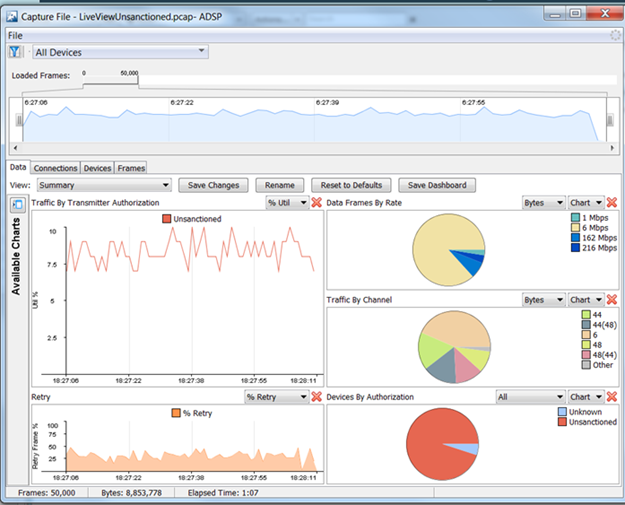Click the 6:27:22 timeline marker
Screen dimensions: 625x505
pos(182,102)
